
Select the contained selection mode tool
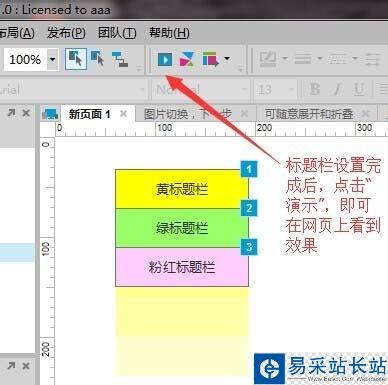pos(98,59)
